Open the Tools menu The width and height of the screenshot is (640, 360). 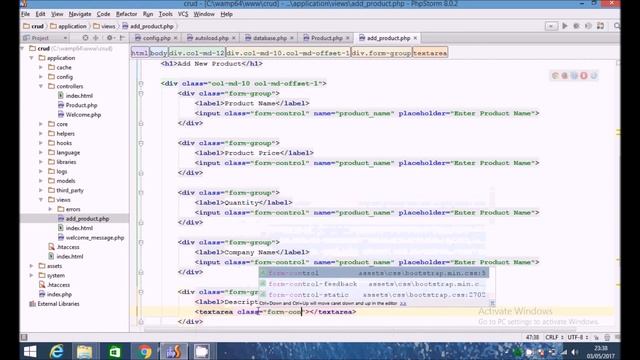click(x=165, y=14)
